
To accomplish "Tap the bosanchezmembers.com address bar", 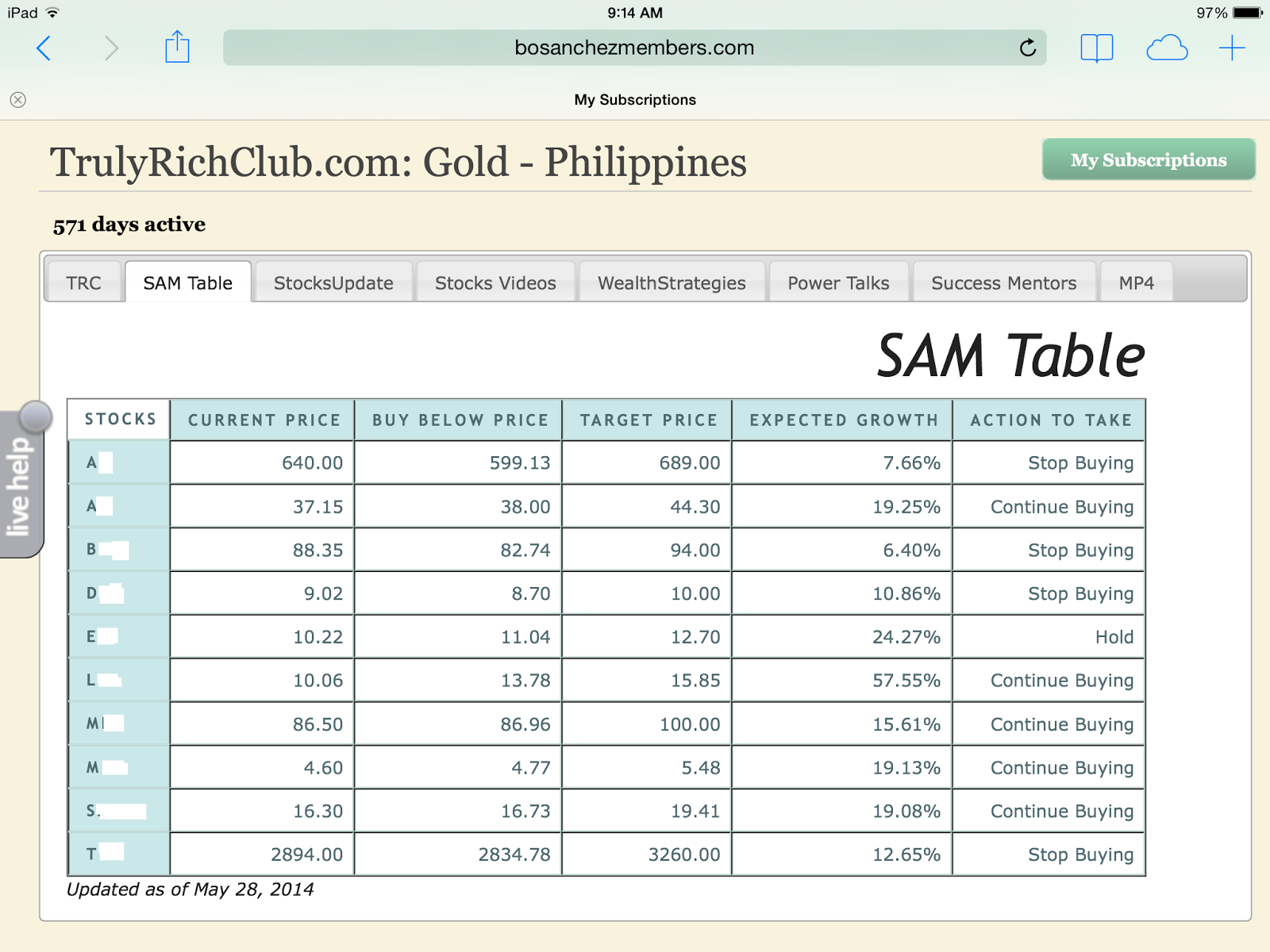I will (x=635, y=48).
